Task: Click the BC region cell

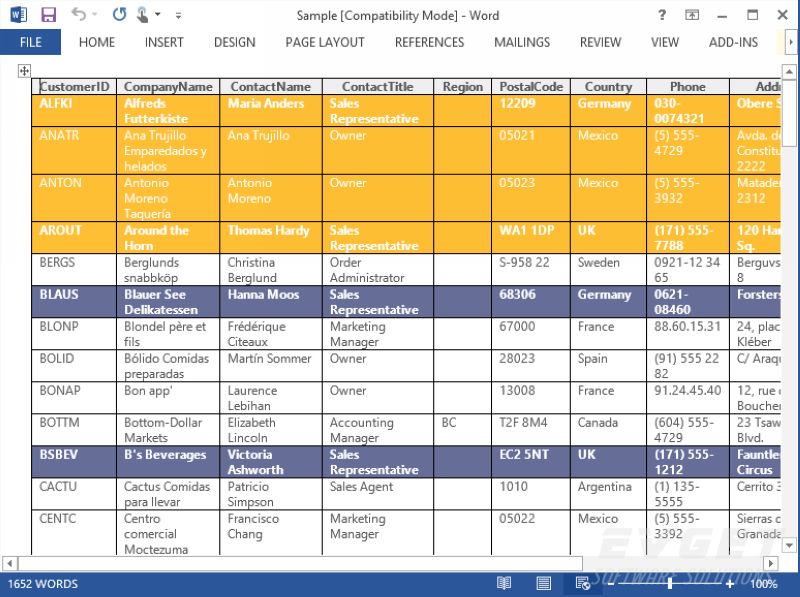Action: 463,430
